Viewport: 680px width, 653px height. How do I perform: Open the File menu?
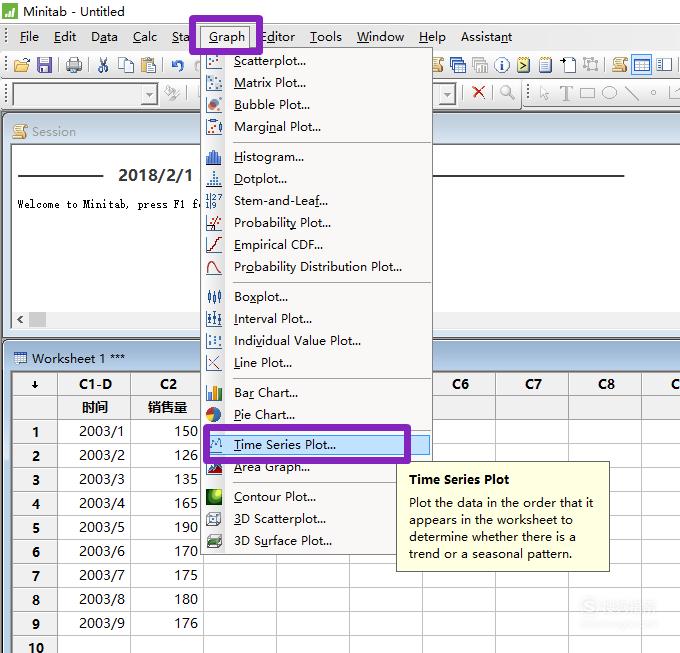(x=29, y=37)
